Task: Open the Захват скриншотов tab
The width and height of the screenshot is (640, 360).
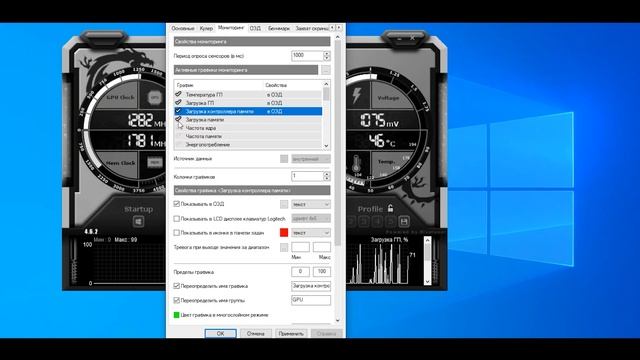Action: (311, 28)
